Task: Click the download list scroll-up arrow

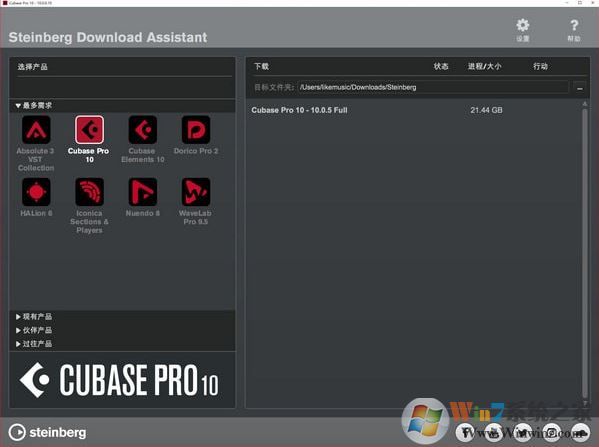Action: 585,104
